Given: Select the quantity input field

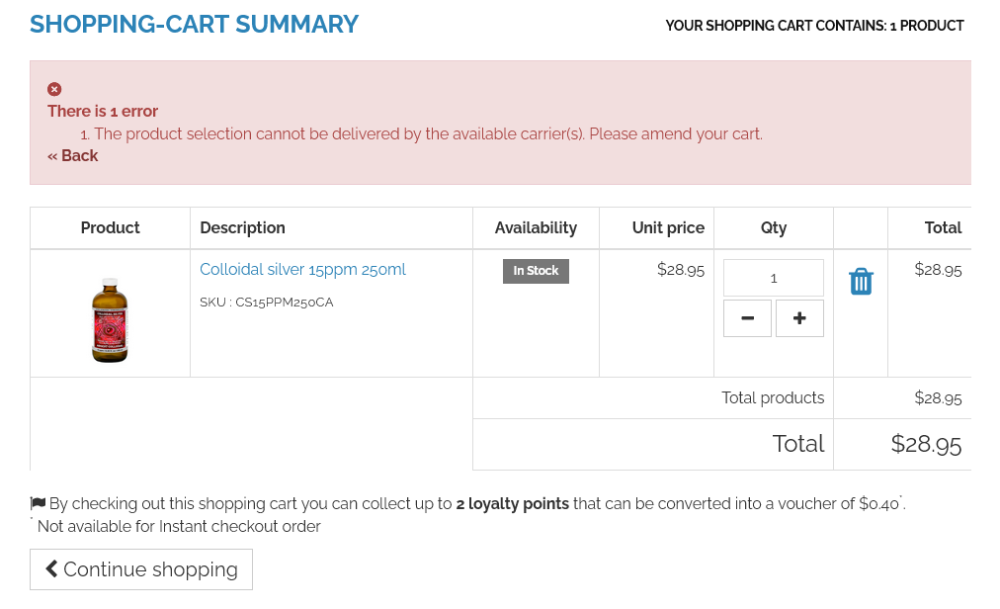Looking at the screenshot, I should point(773,277).
